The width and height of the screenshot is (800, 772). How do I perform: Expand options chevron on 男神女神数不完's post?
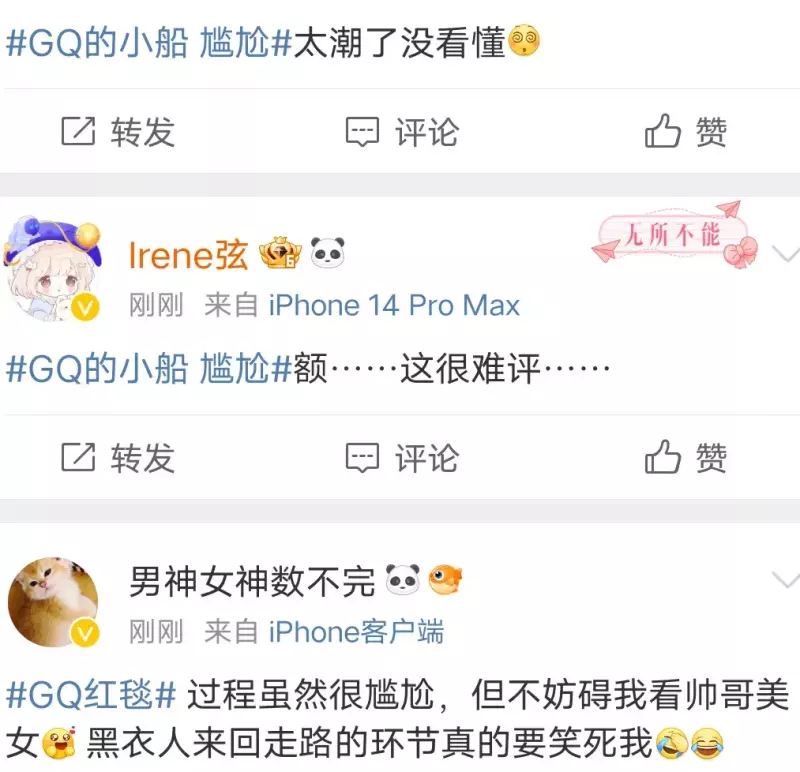point(786,580)
